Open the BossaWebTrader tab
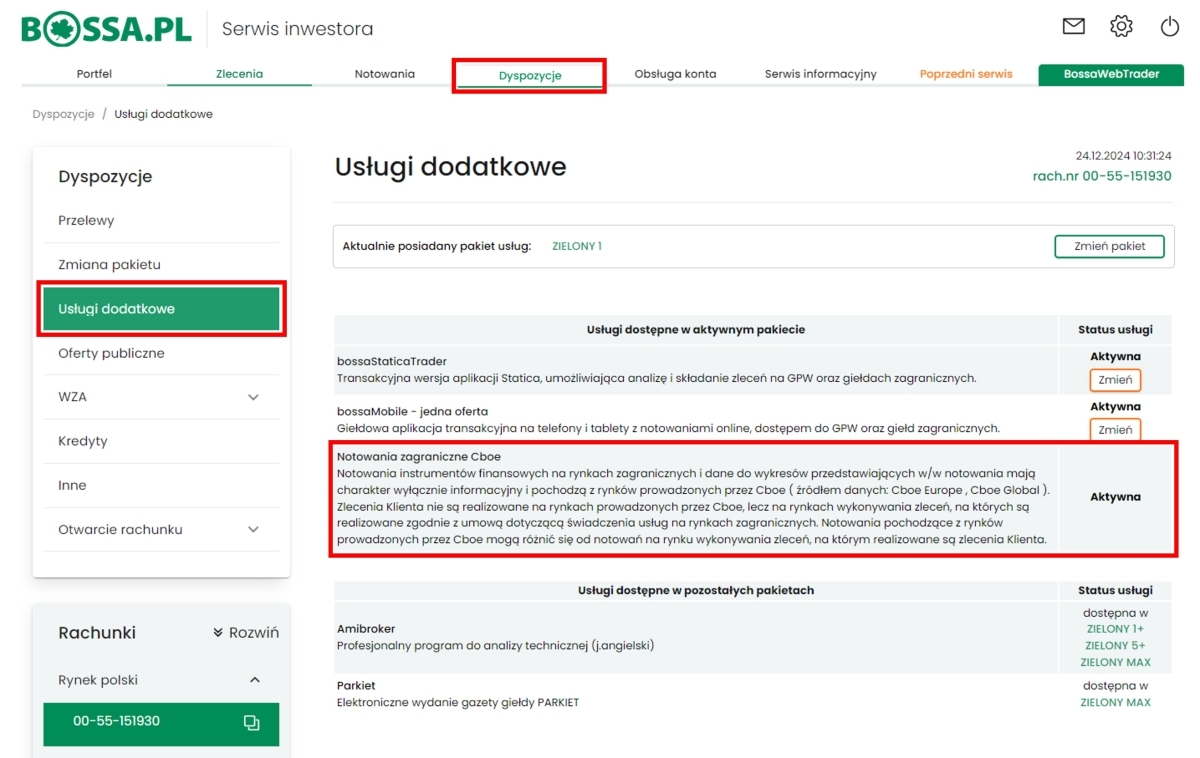Screen dimensions: 1200x758 coord(1110,74)
